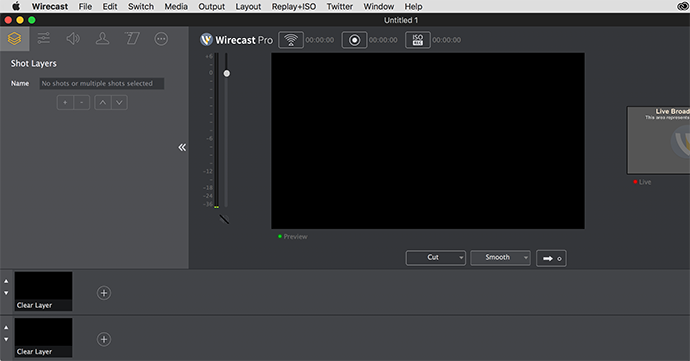
Task: Start recording with the record button
Action: tap(354, 40)
